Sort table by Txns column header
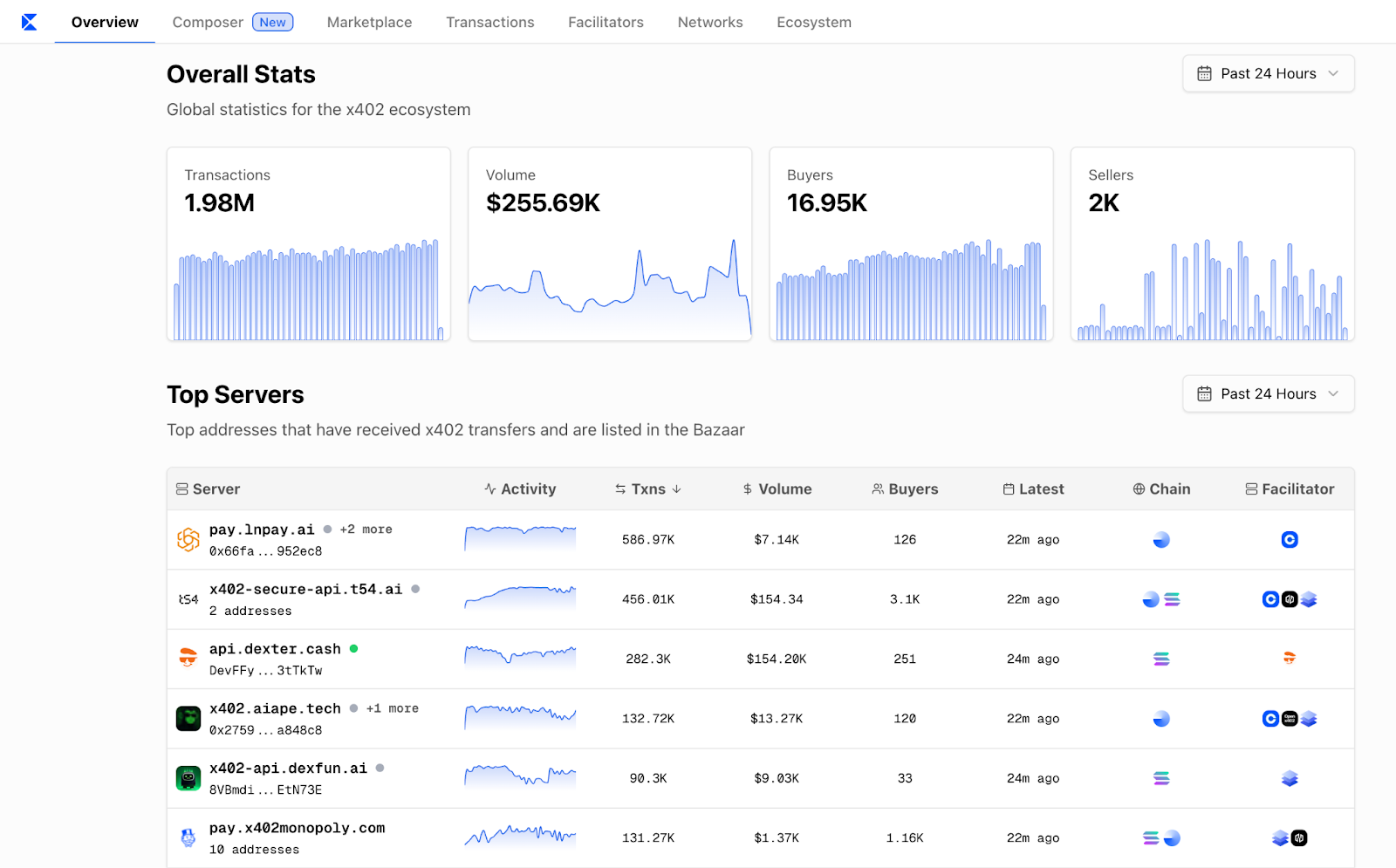The width and height of the screenshot is (1396, 868). tap(648, 489)
